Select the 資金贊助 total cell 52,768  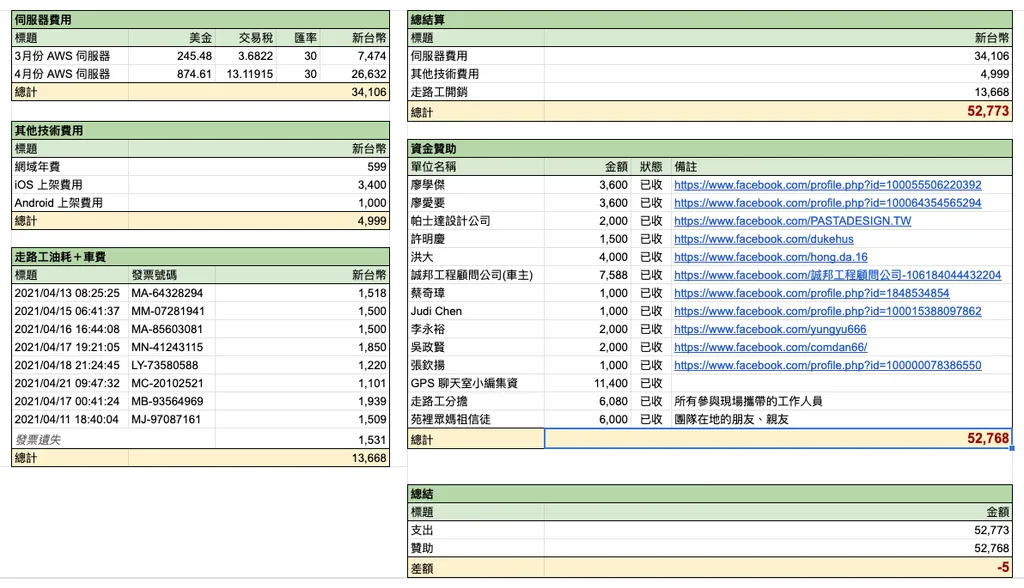(778, 438)
